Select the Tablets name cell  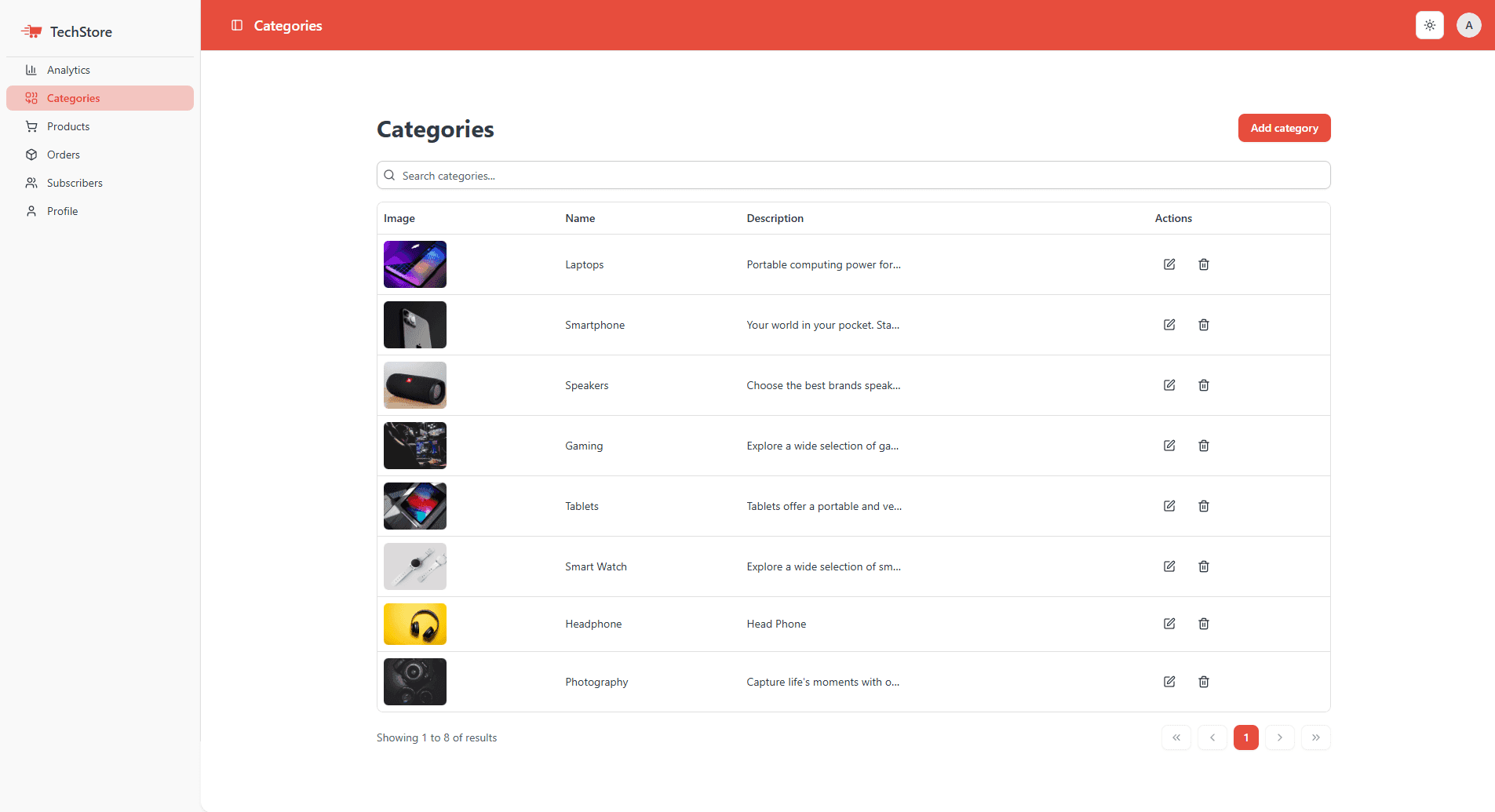[x=582, y=506]
